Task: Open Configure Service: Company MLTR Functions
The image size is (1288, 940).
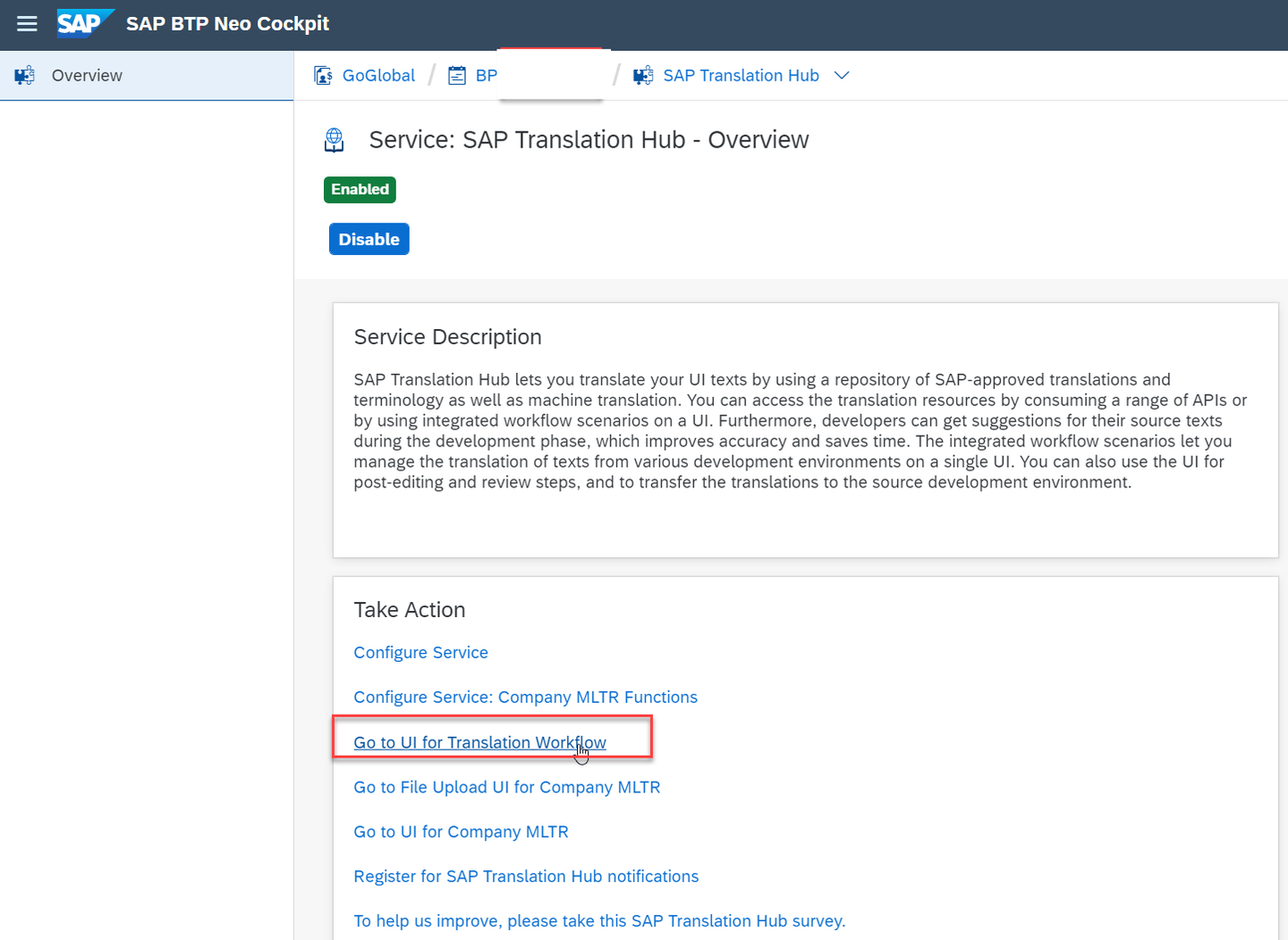Action: coord(525,698)
